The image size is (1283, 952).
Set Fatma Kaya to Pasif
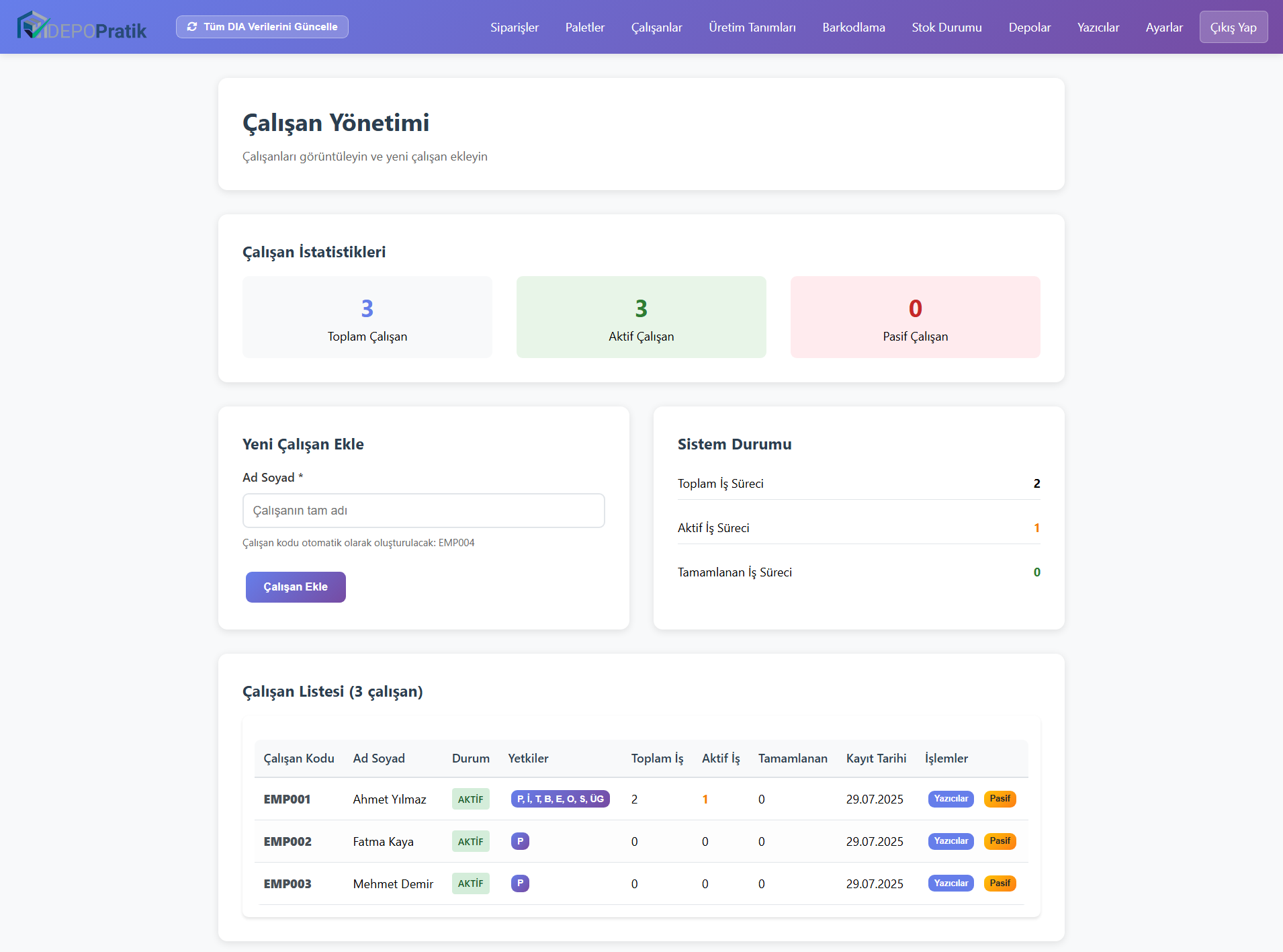1000,841
